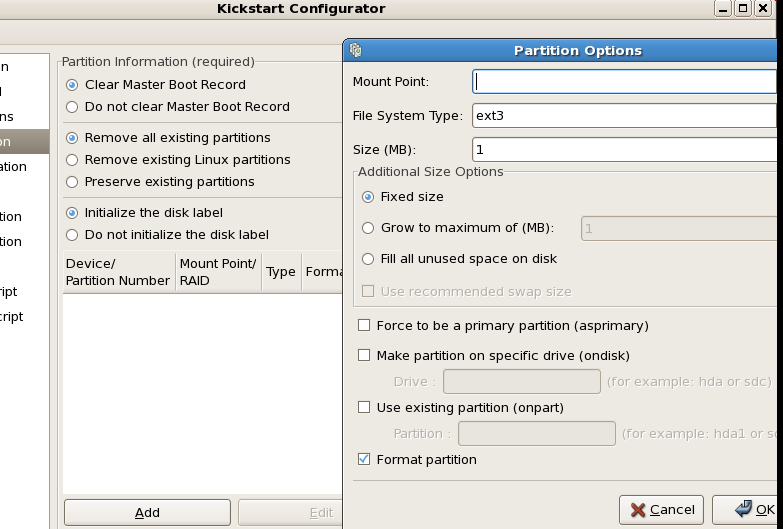Enable Force to be a primary partition
Image resolution: width=783 pixels, height=529 pixels.
(x=364, y=326)
